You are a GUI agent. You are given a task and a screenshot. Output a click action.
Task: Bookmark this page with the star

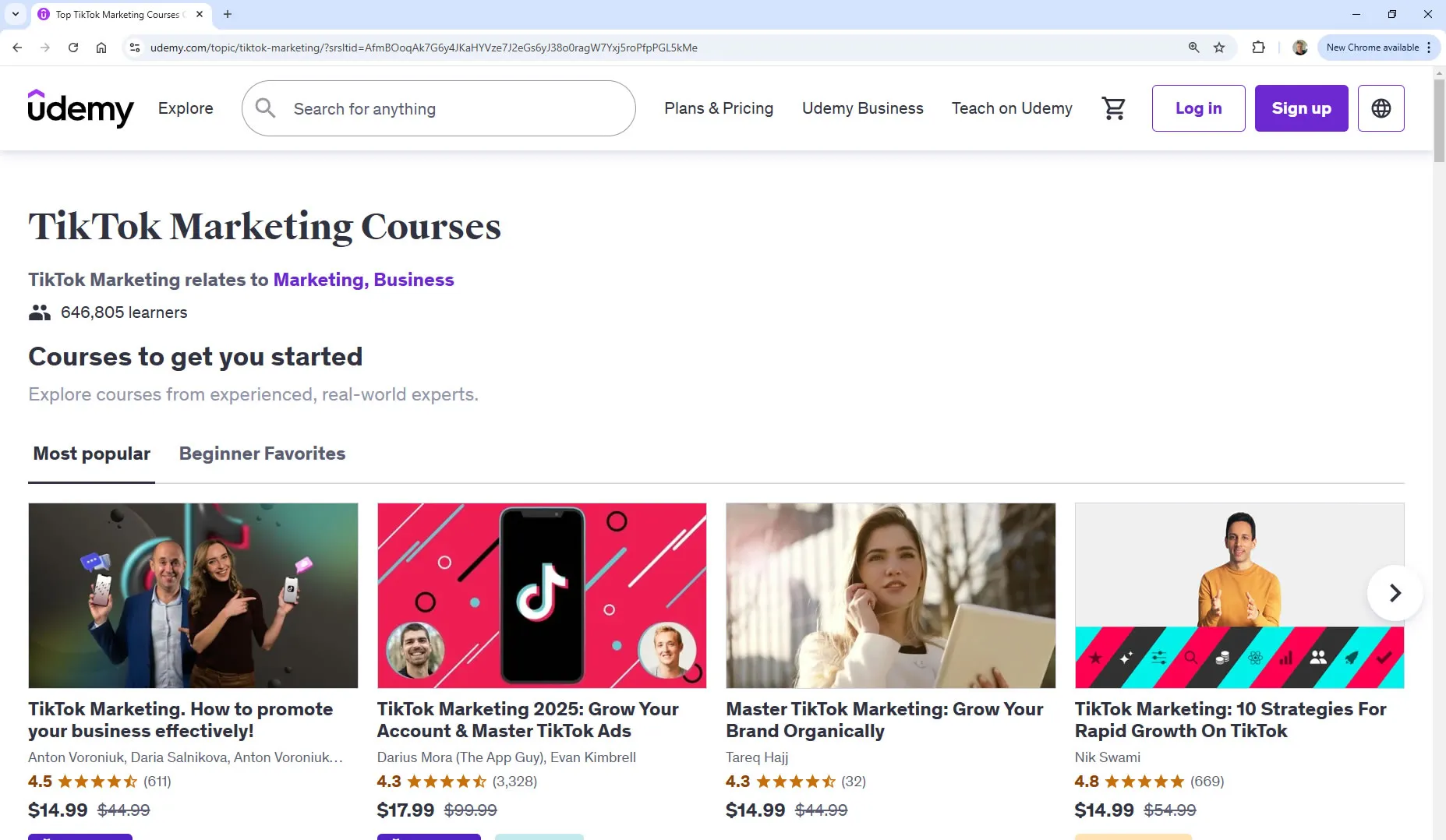click(x=1219, y=48)
